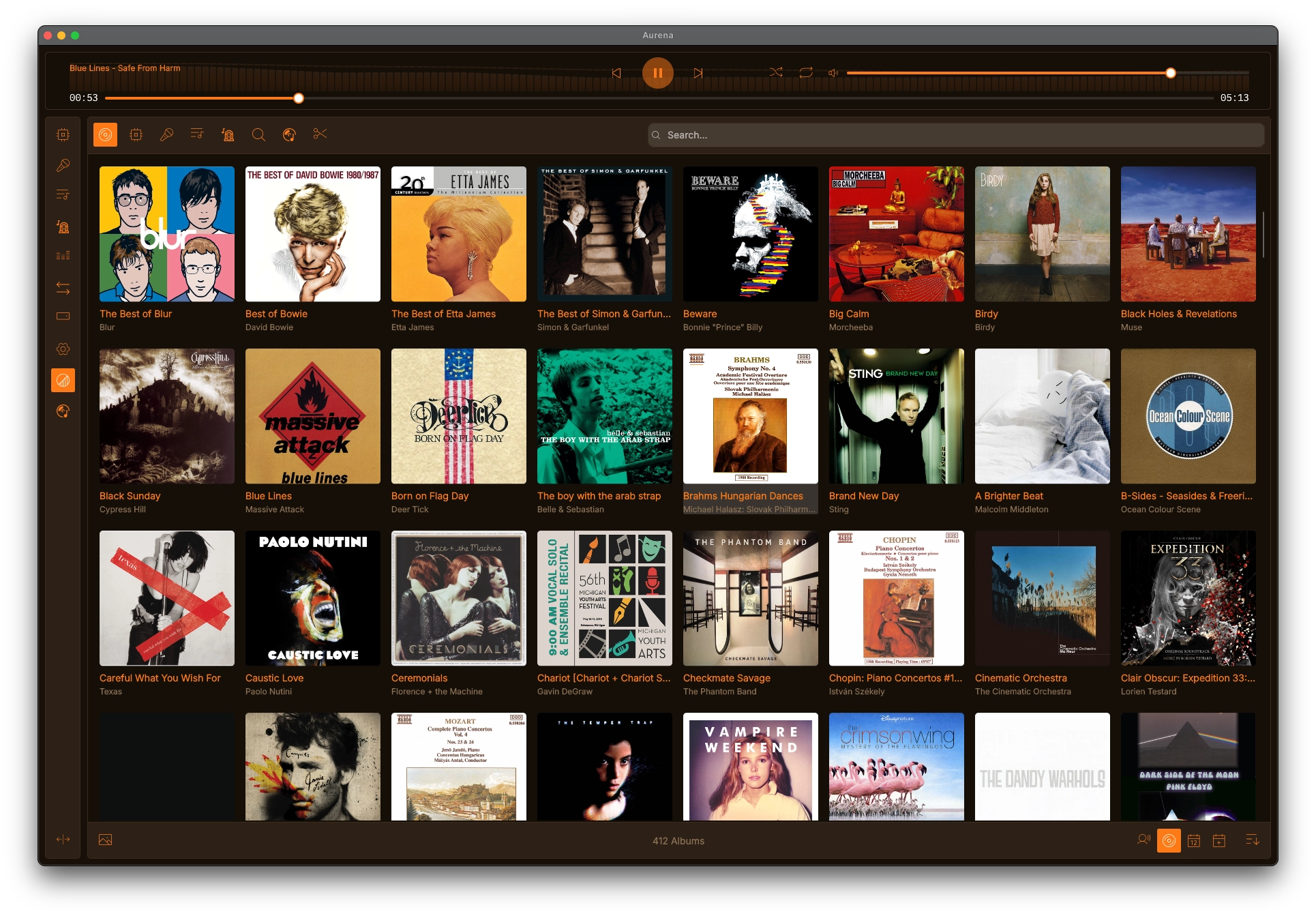1316x916 pixels.
Task: Open Caustic Love album cover
Action: click(313, 598)
